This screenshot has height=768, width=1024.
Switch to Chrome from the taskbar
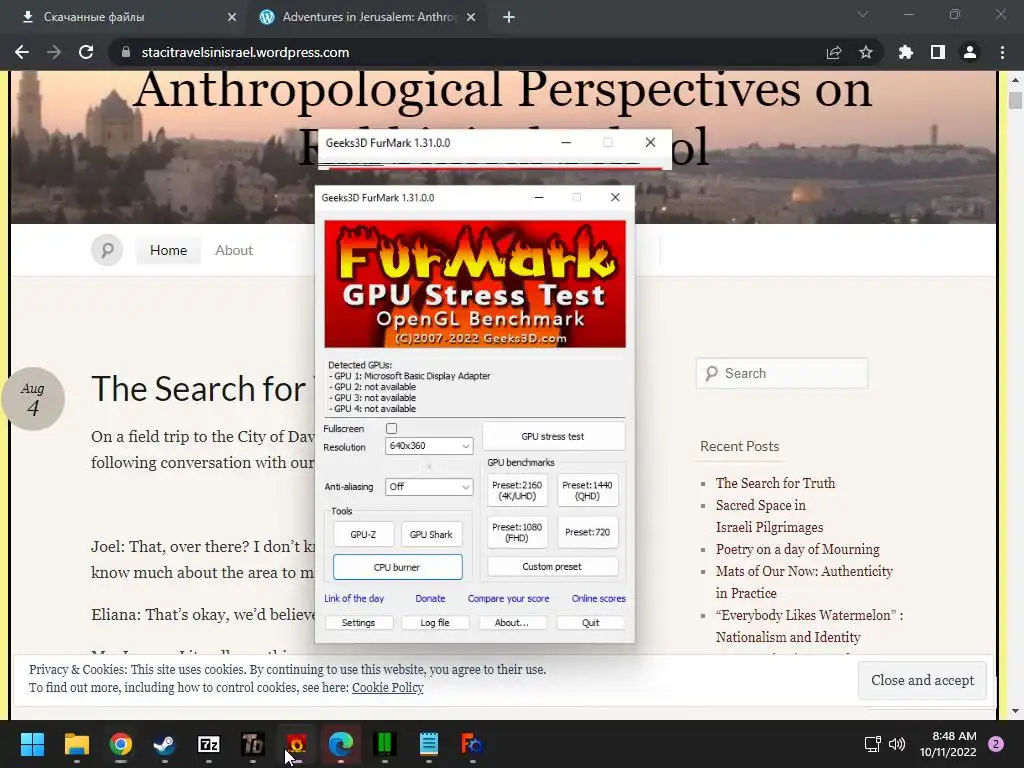(121, 744)
